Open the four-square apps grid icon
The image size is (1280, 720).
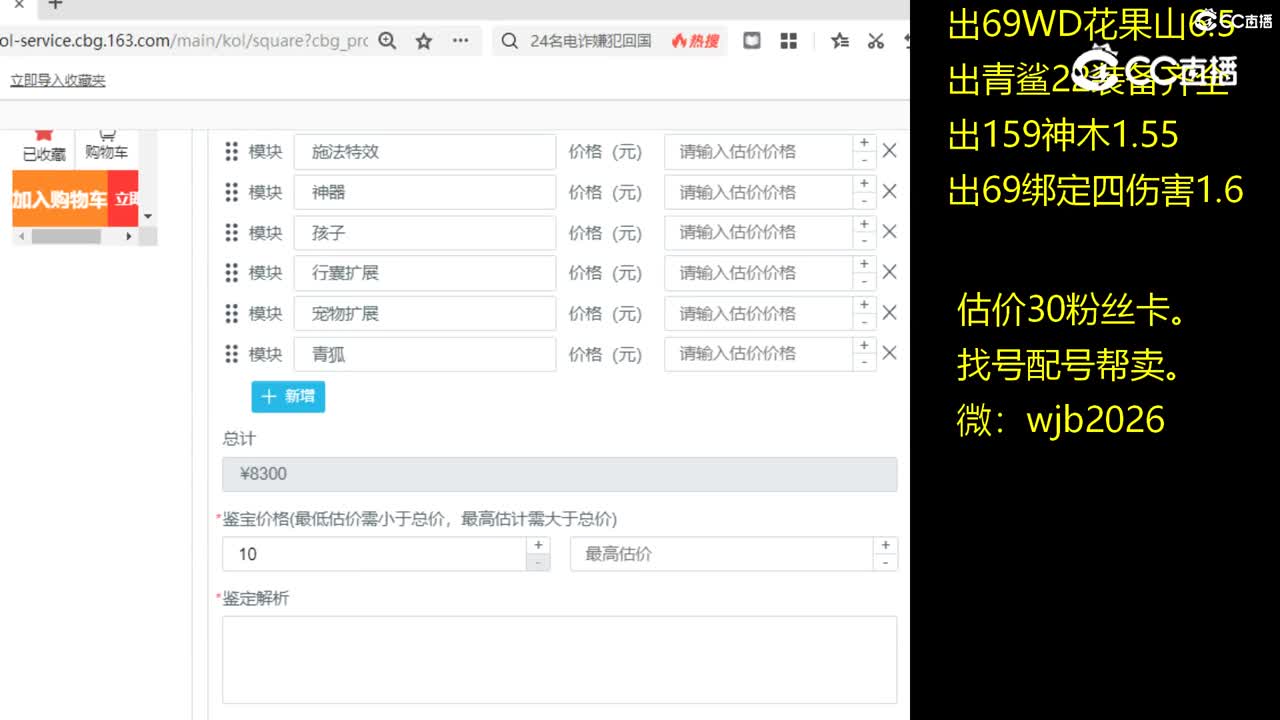click(x=789, y=41)
